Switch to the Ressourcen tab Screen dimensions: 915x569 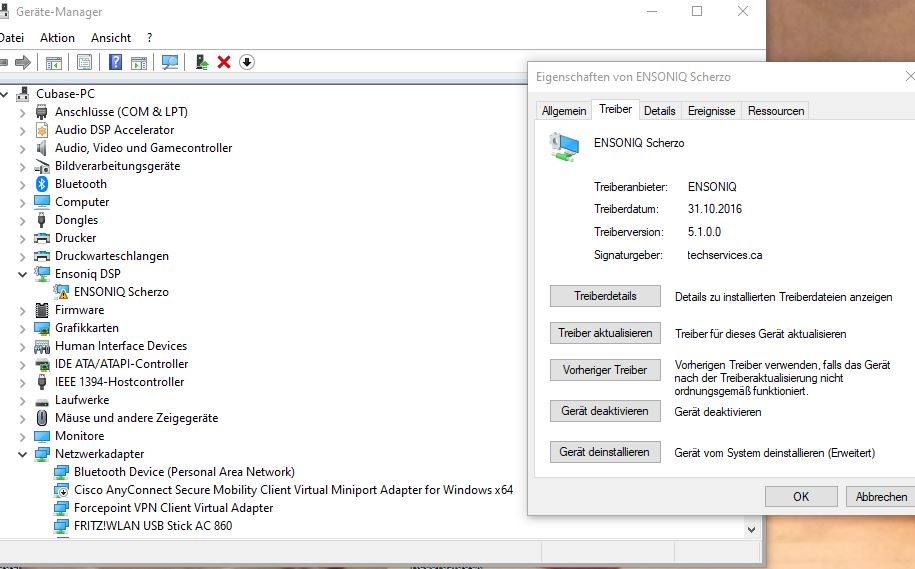776,111
